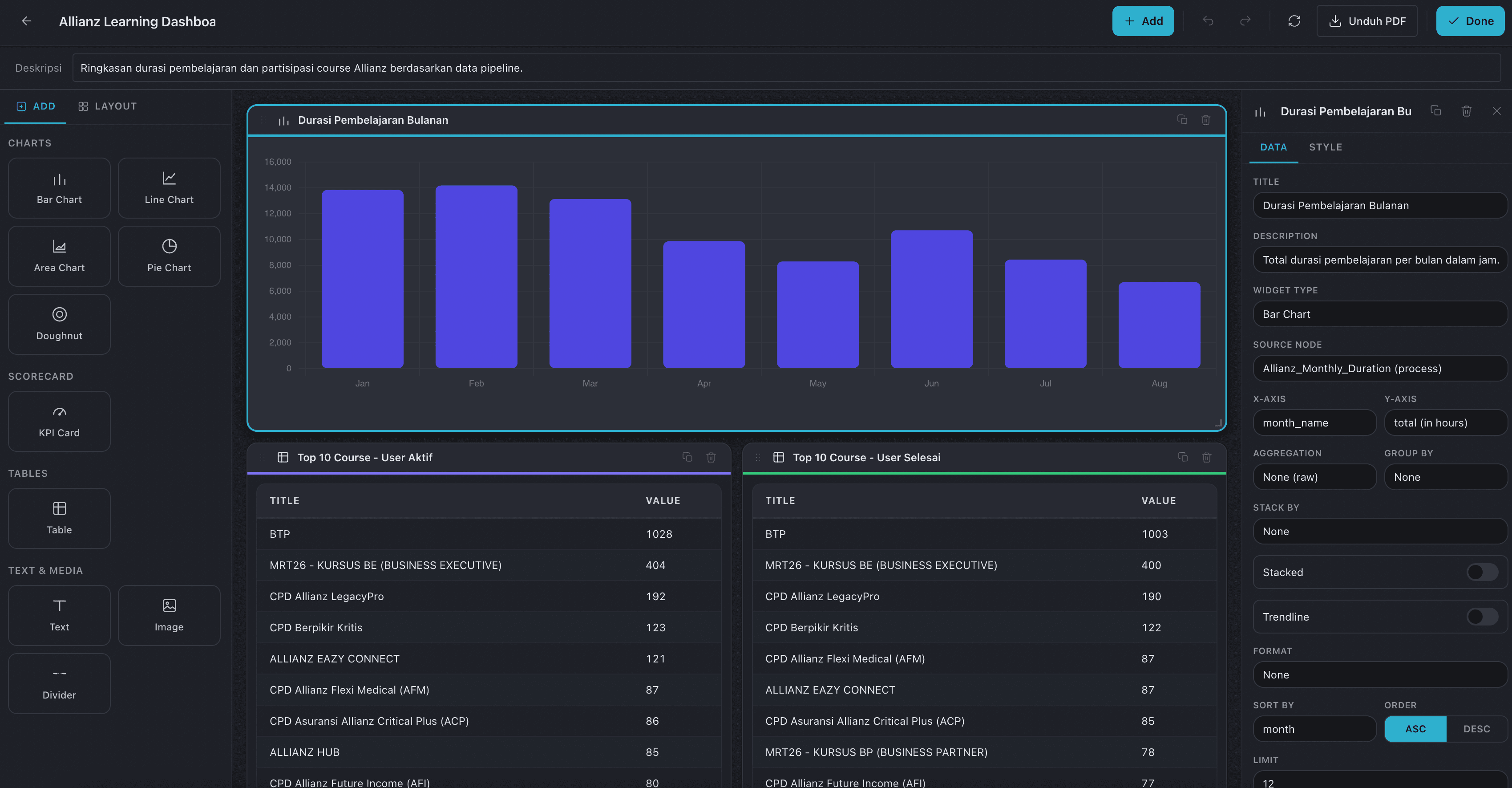Click the undo arrow icon

1208,21
